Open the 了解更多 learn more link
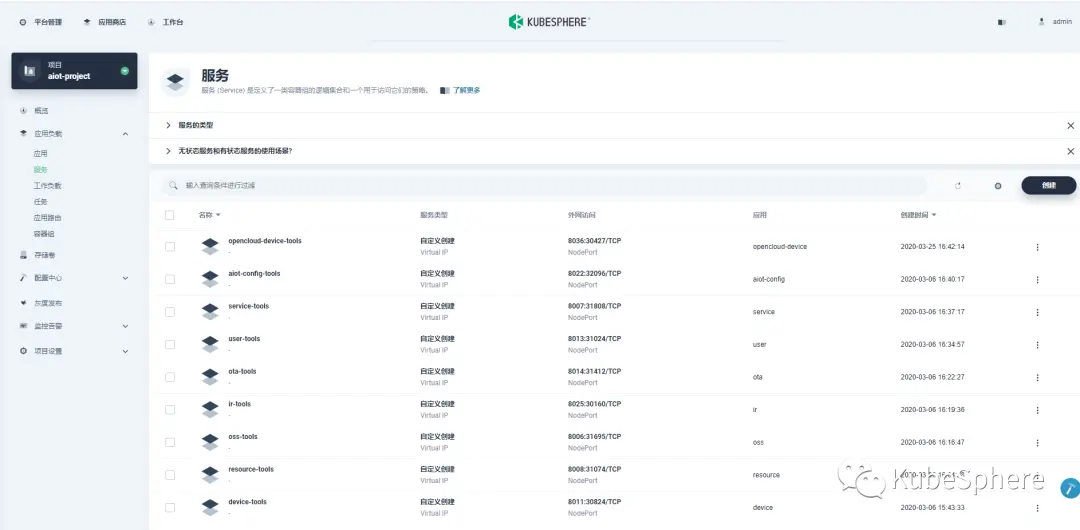 [466, 90]
